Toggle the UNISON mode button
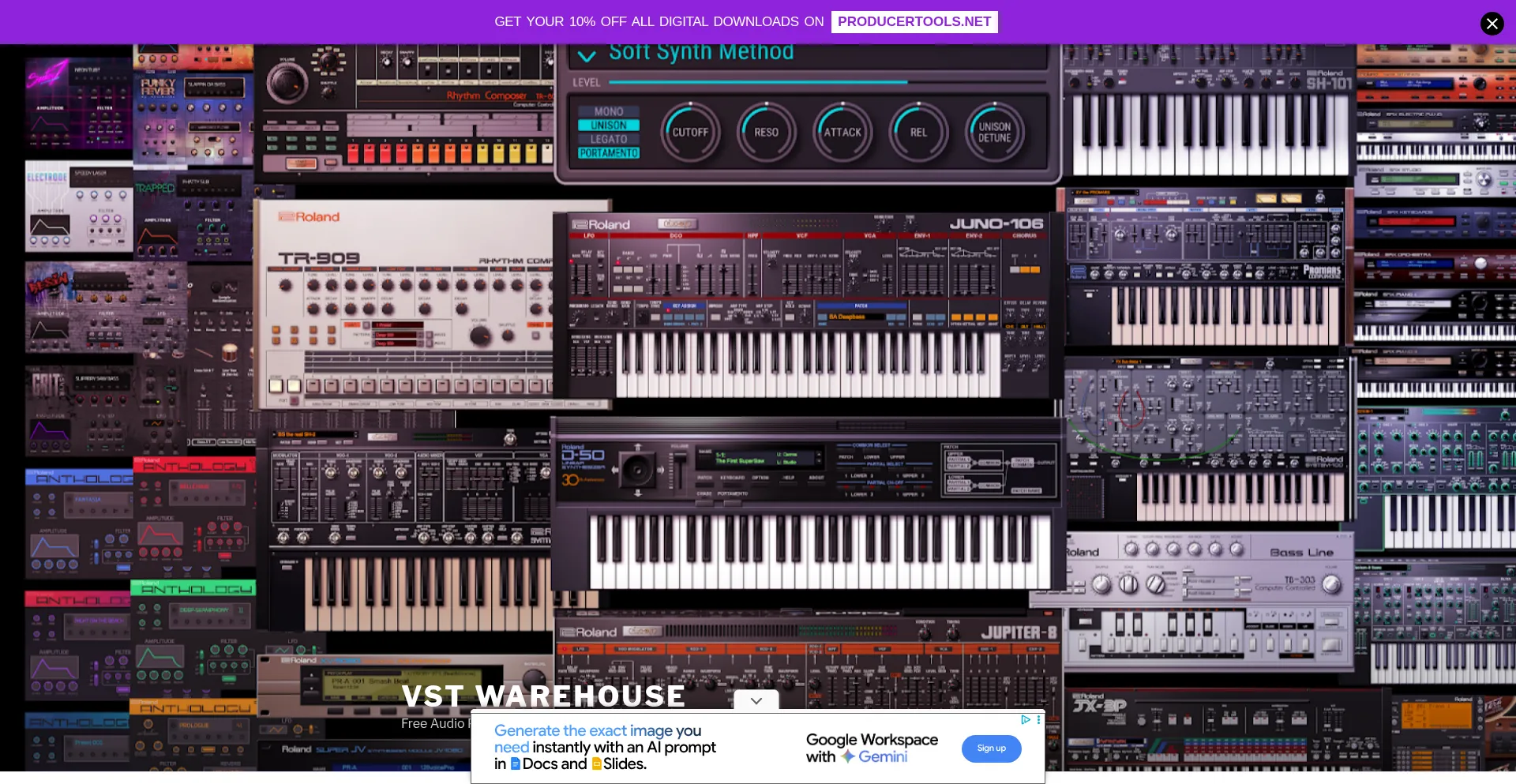This screenshot has width=1516, height=784. (608, 126)
